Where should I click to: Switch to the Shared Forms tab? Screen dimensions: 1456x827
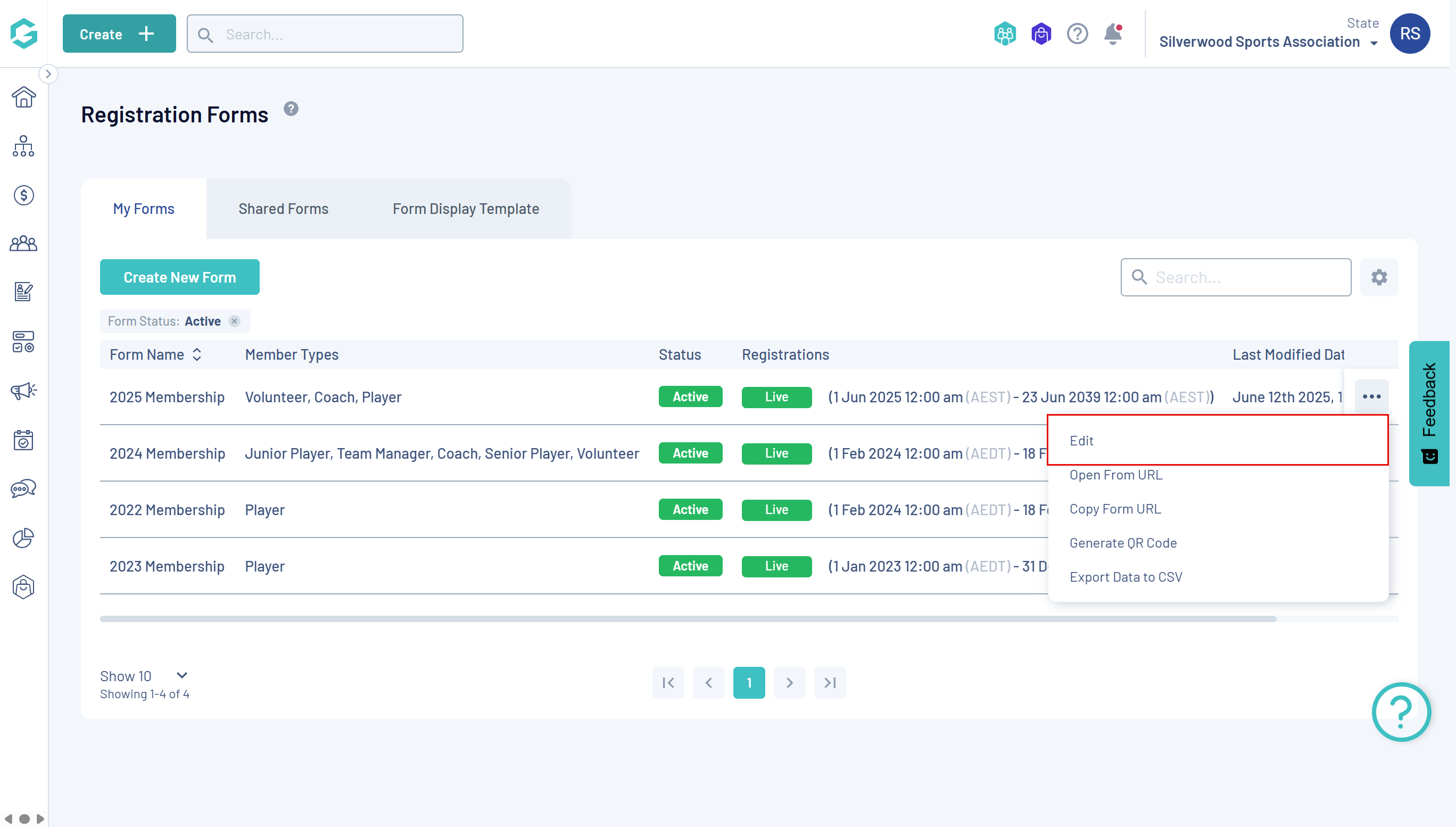pos(283,209)
